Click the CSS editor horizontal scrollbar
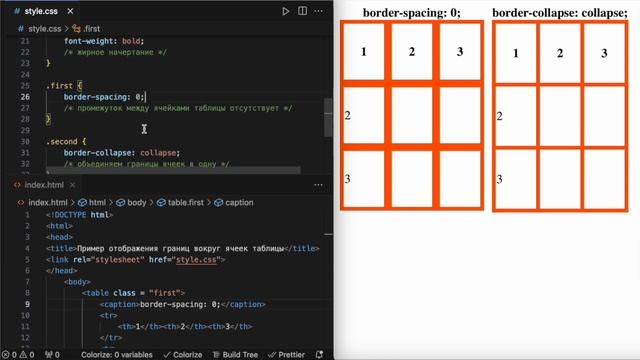640x360 pixels. 173,170
